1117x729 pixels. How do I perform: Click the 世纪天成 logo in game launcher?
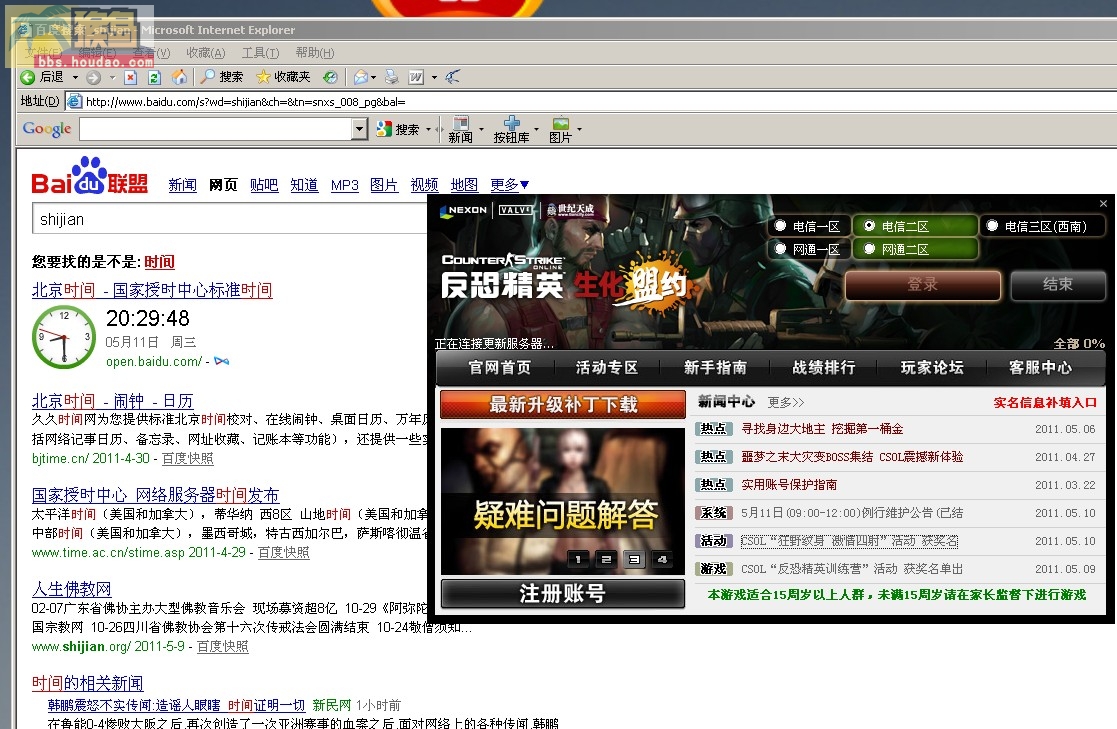[571, 210]
